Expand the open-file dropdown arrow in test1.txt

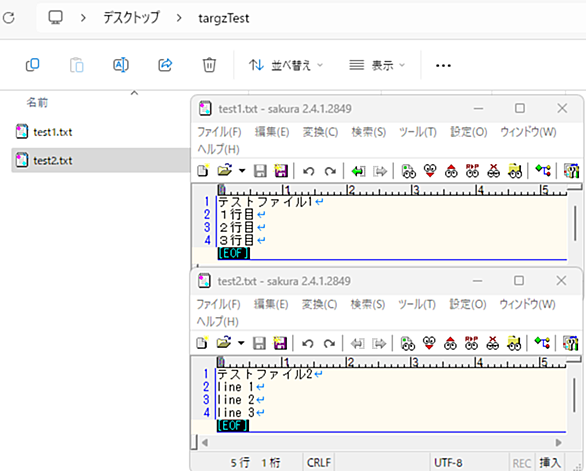tap(242, 171)
